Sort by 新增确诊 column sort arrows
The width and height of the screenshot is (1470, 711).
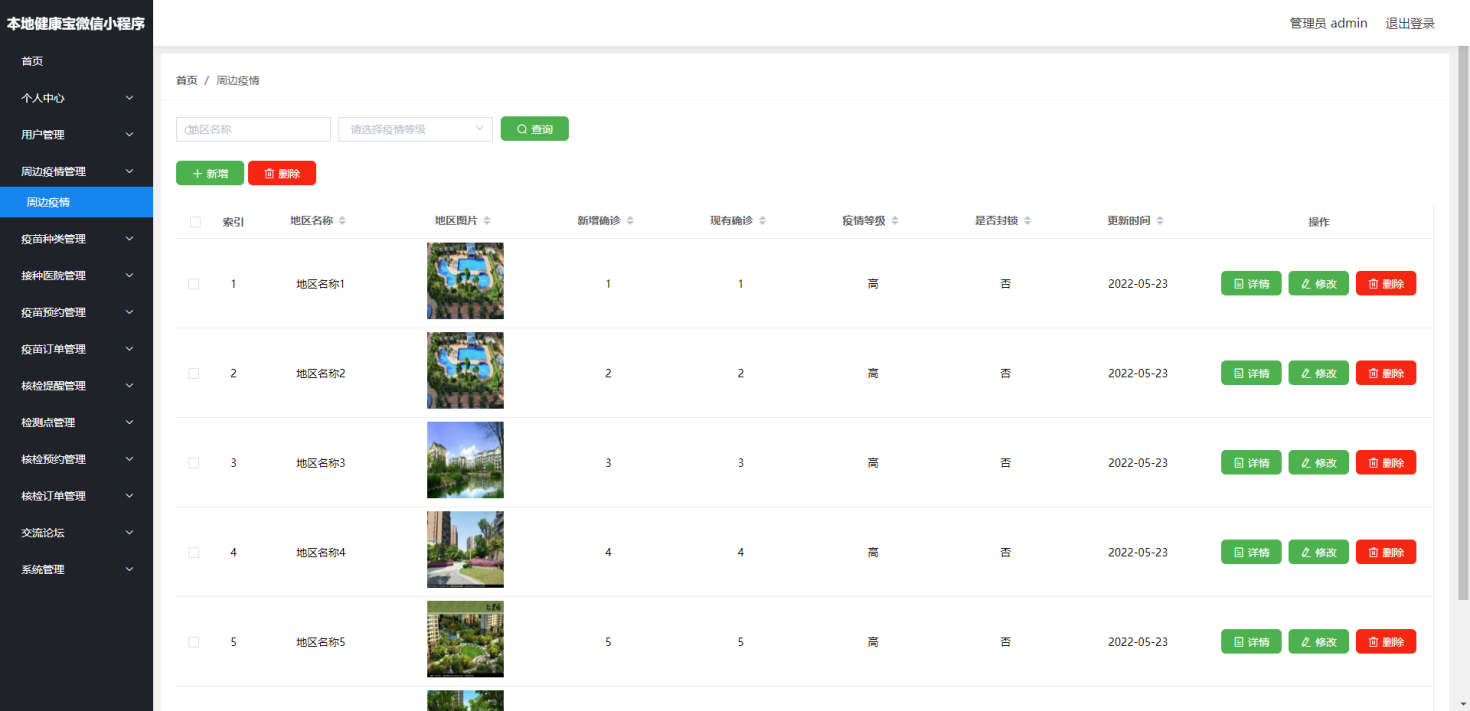click(629, 221)
